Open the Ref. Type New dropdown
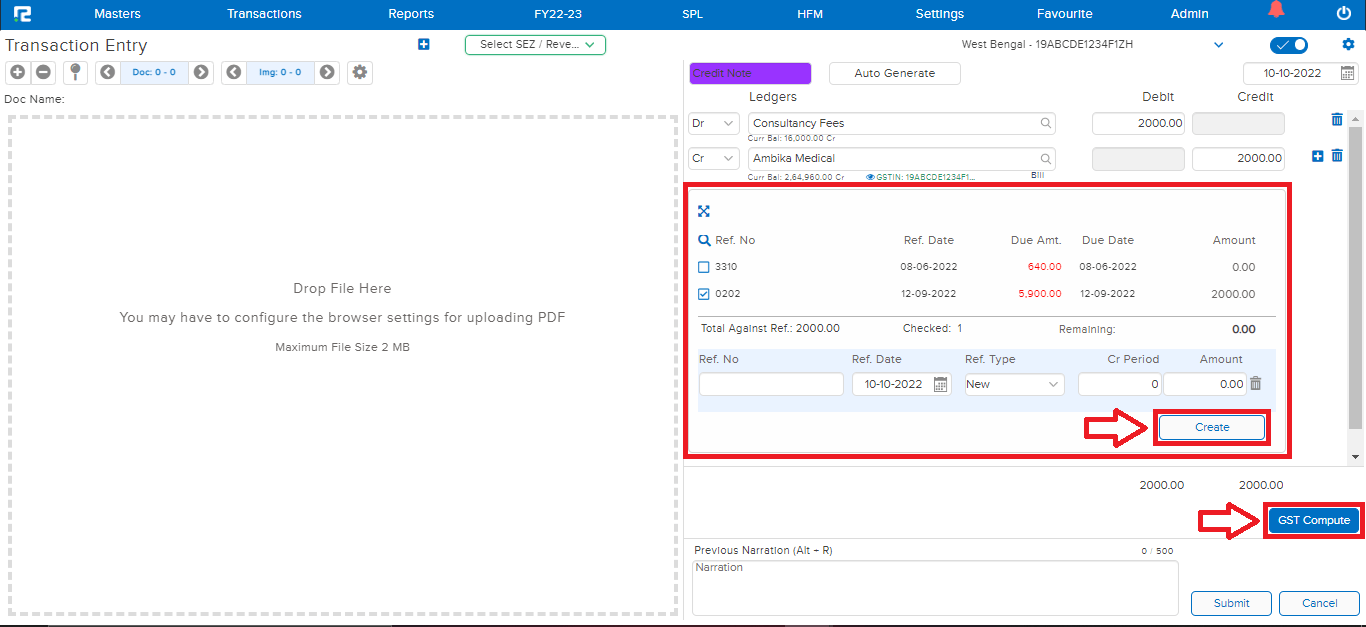 [1014, 384]
